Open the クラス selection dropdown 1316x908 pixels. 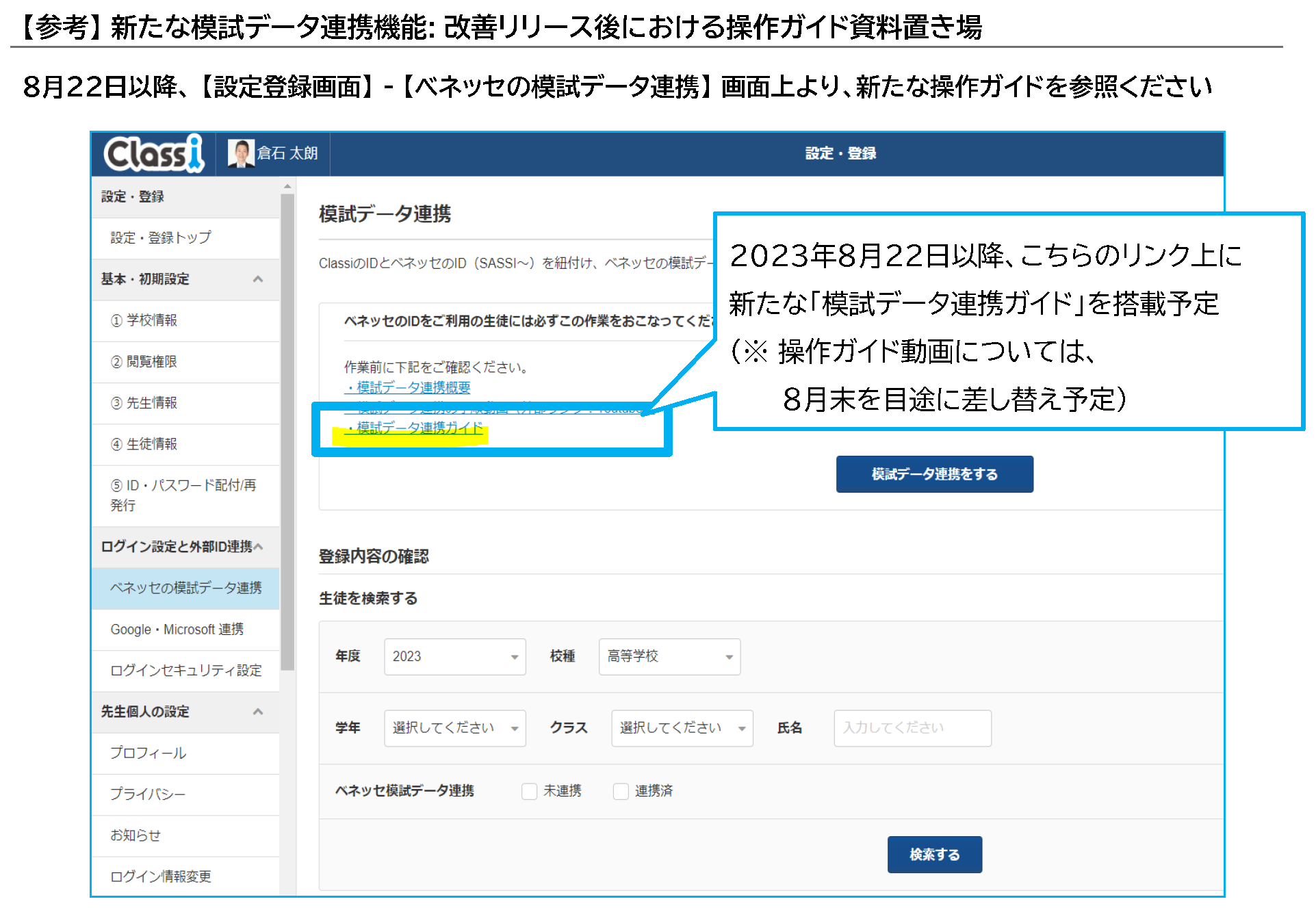coord(682,728)
